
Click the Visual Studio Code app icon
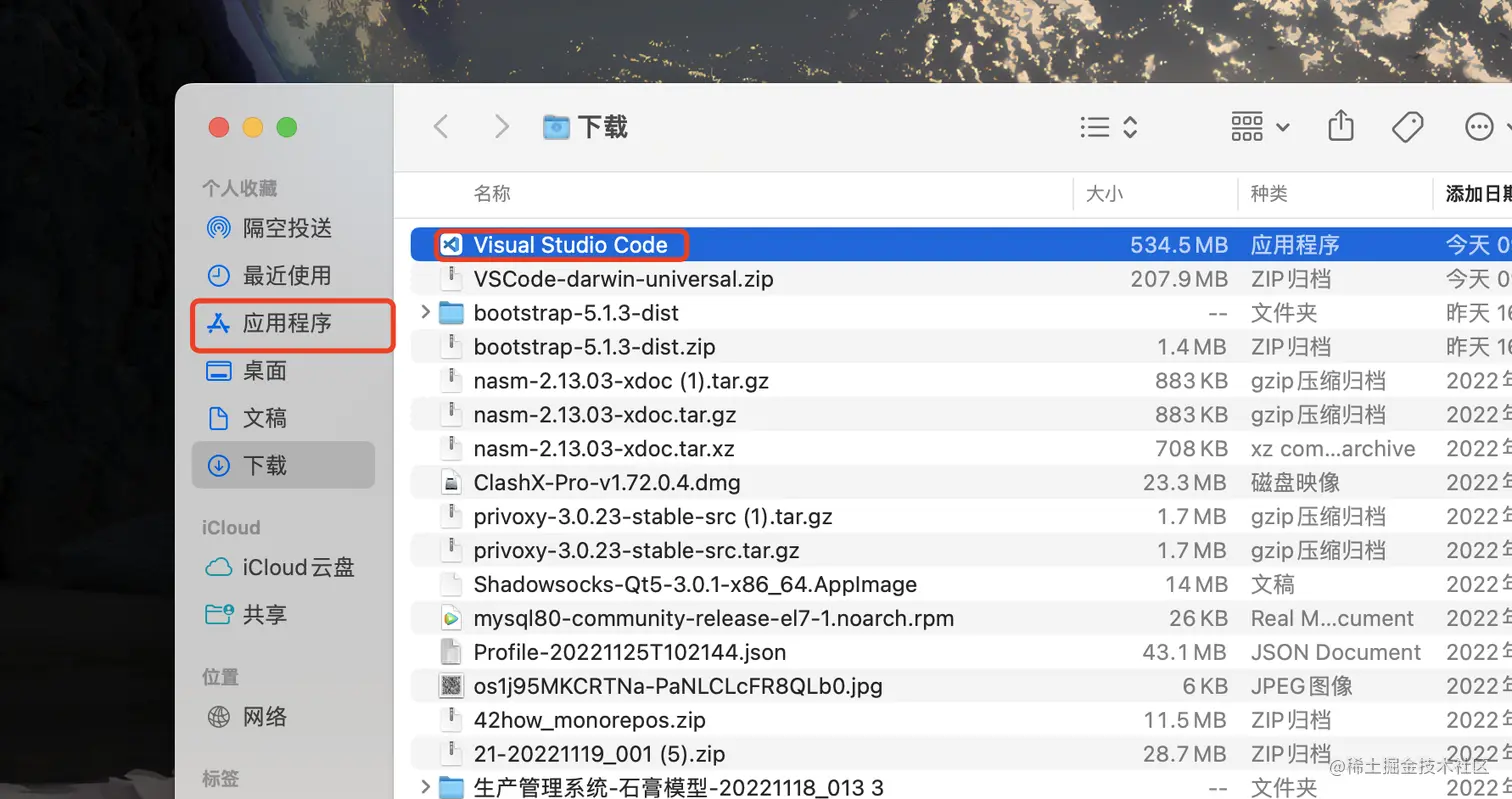[452, 245]
